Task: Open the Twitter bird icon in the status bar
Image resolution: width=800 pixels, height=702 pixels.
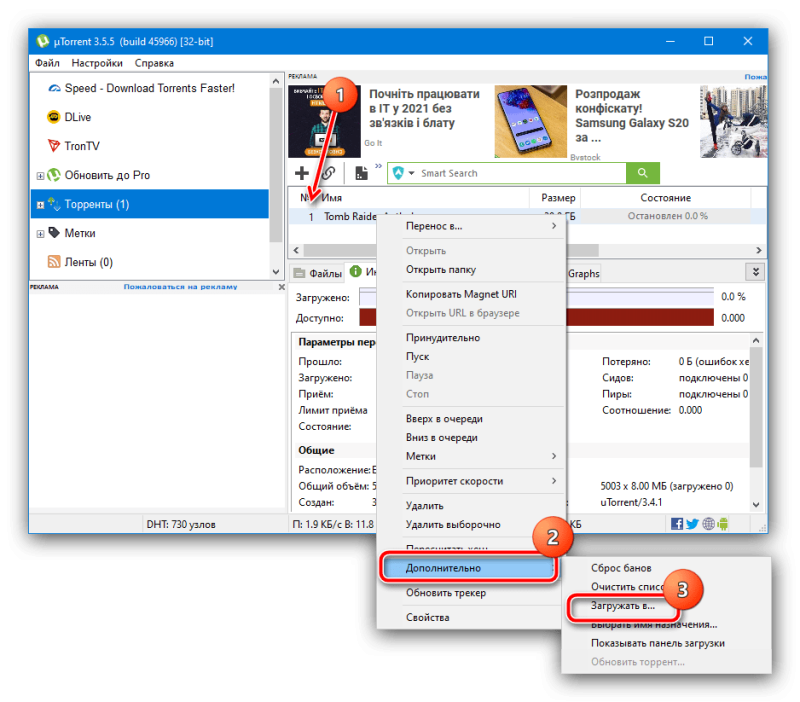Action: [x=692, y=523]
